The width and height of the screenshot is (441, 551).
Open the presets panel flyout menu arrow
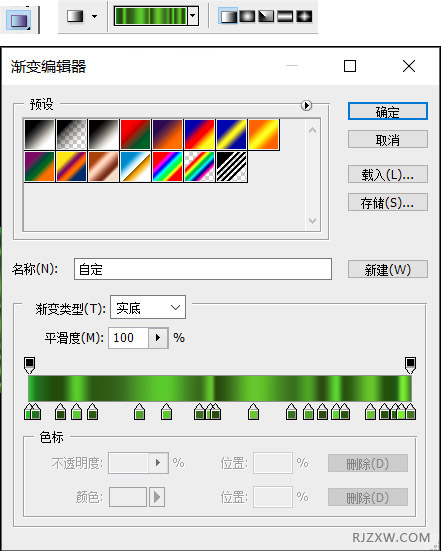pos(306,105)
